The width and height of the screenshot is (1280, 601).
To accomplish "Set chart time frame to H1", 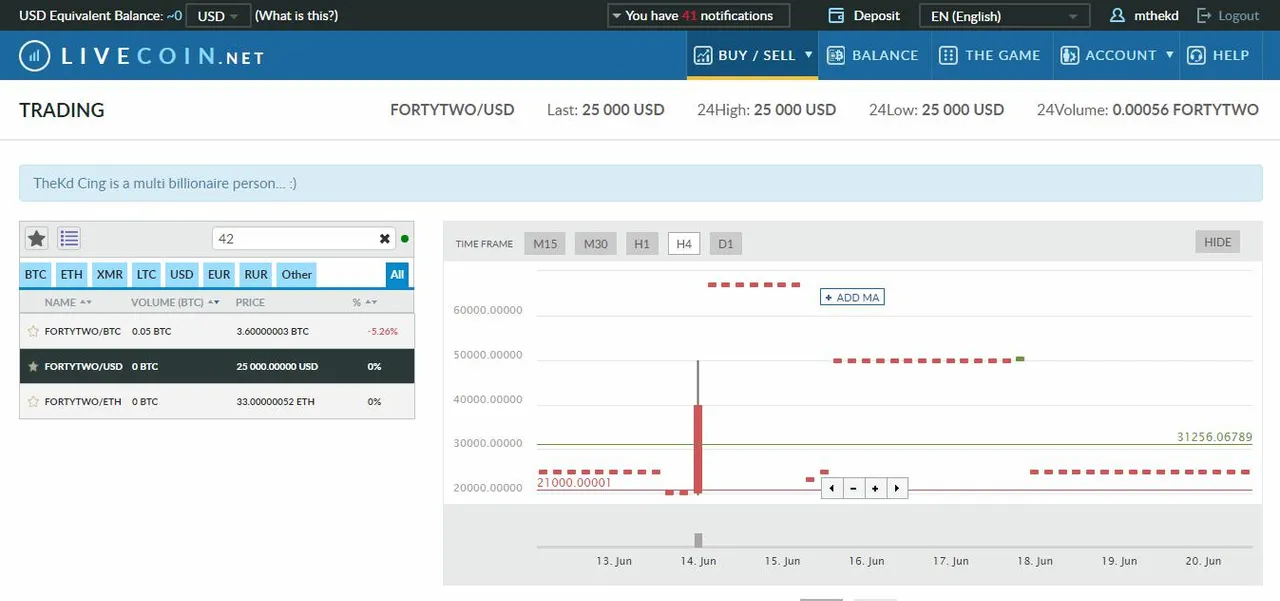I will click(642, 244).
